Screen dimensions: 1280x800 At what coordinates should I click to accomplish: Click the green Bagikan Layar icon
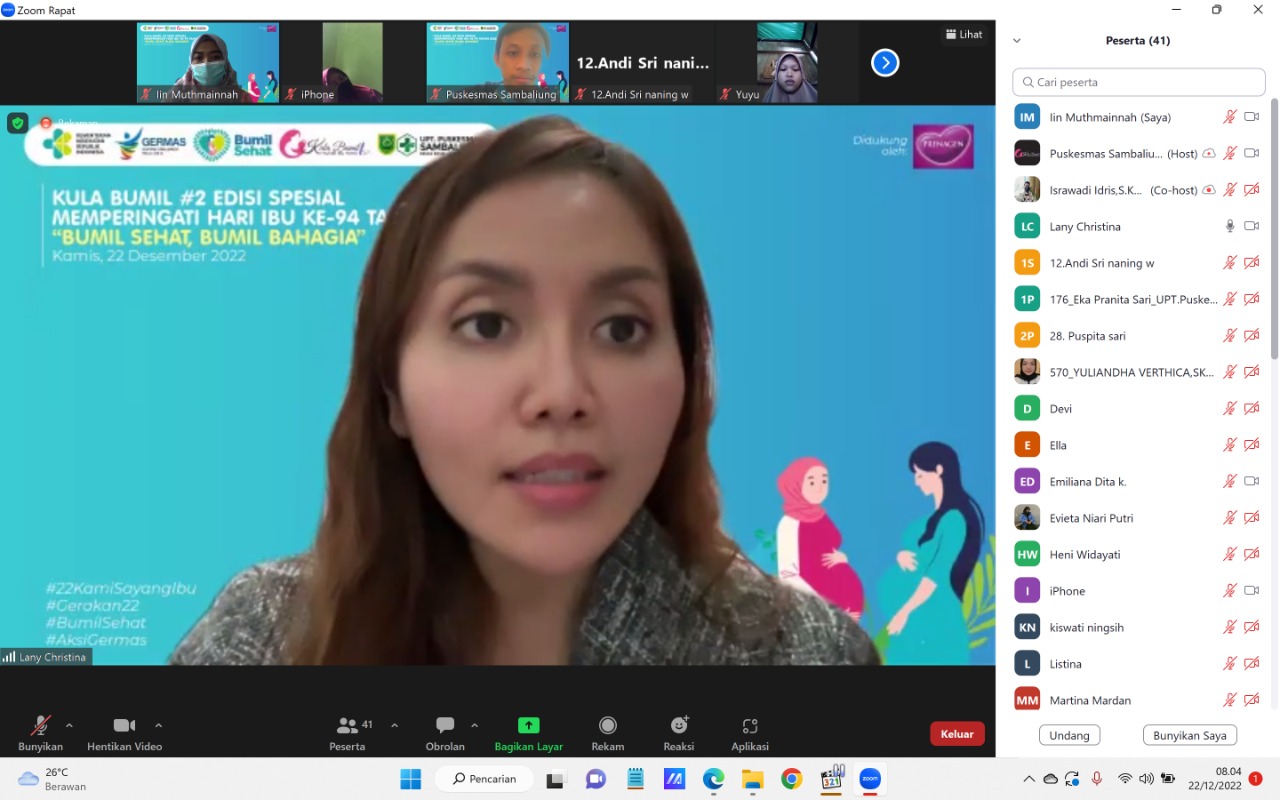[528, 726]
